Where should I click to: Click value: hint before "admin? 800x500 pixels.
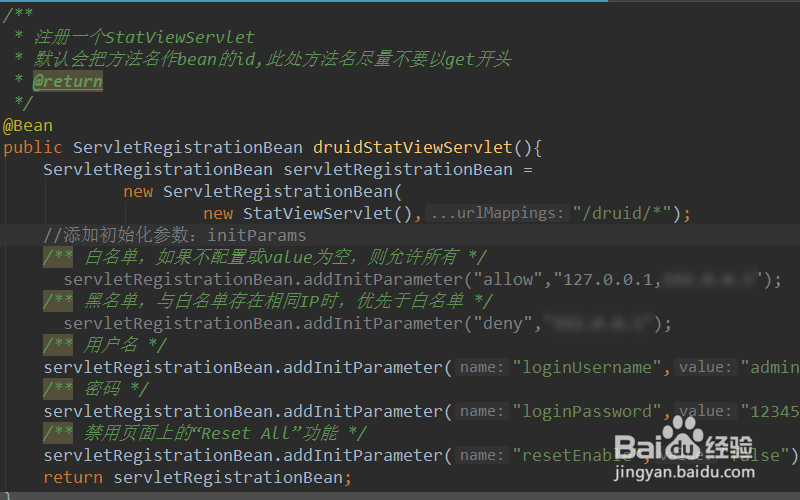coord(706,367)
